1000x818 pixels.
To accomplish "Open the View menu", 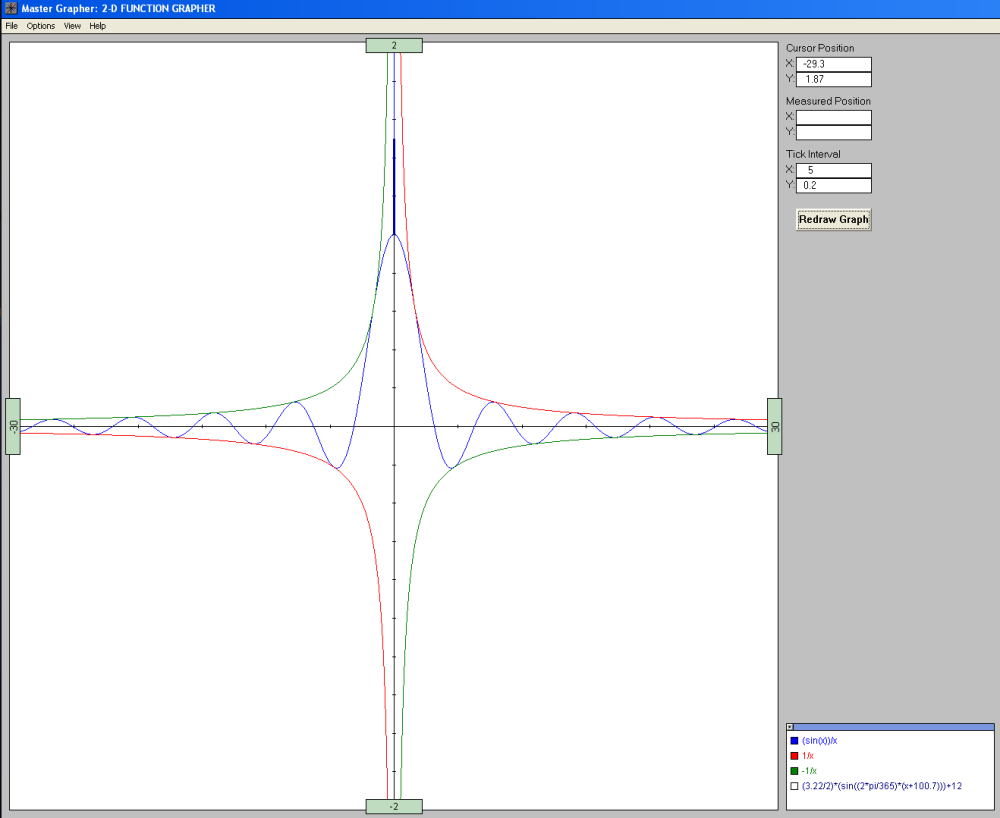I will pos(72,26).
